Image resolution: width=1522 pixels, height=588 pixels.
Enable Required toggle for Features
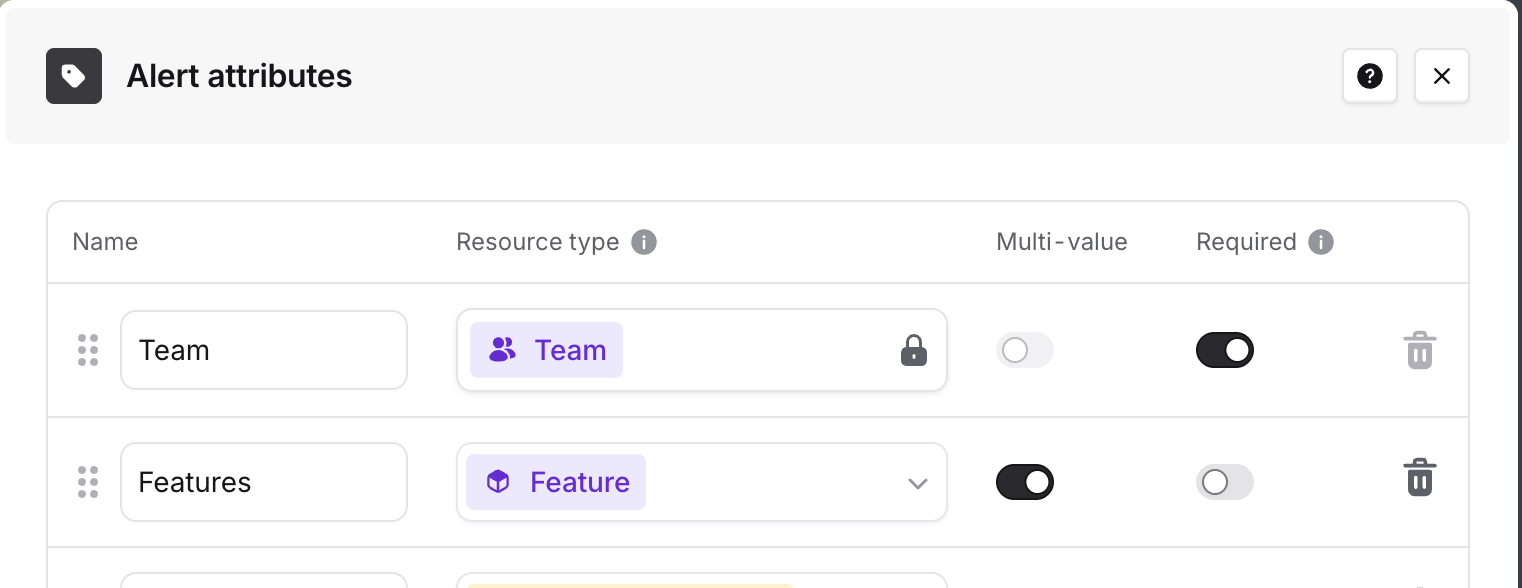1225,482
